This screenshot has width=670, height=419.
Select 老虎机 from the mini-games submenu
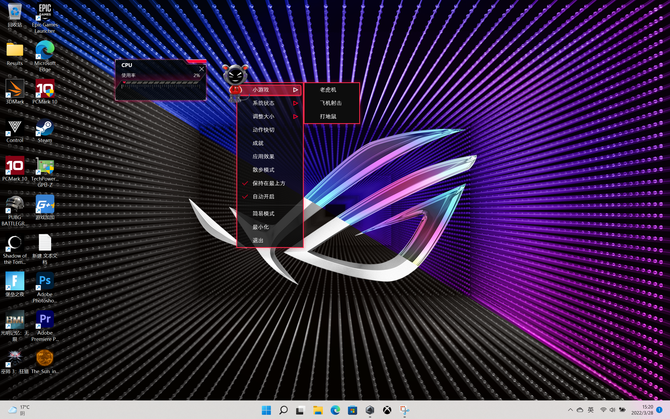tap(329, 90)
